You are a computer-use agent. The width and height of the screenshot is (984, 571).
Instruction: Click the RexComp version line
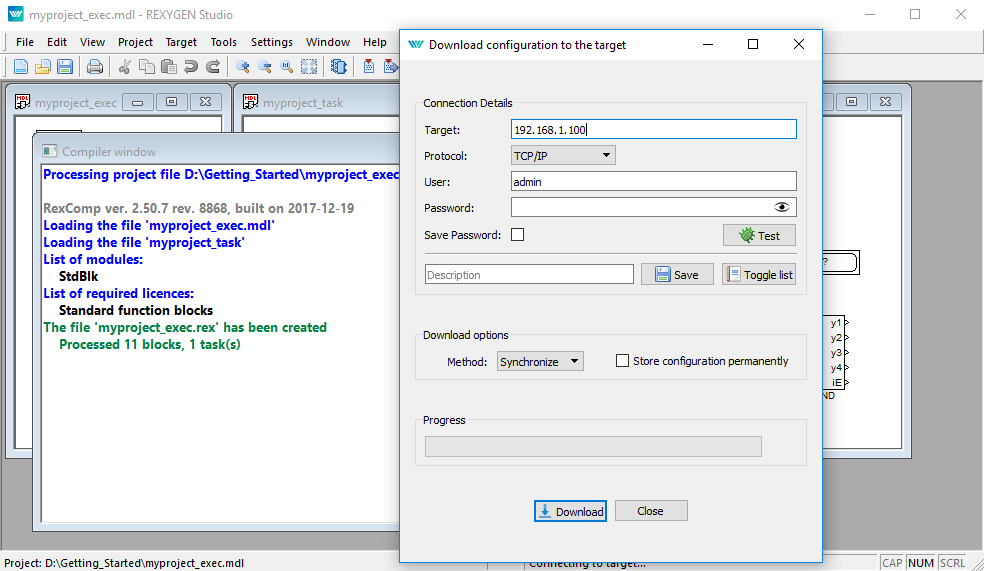click(x=198, y=208)
